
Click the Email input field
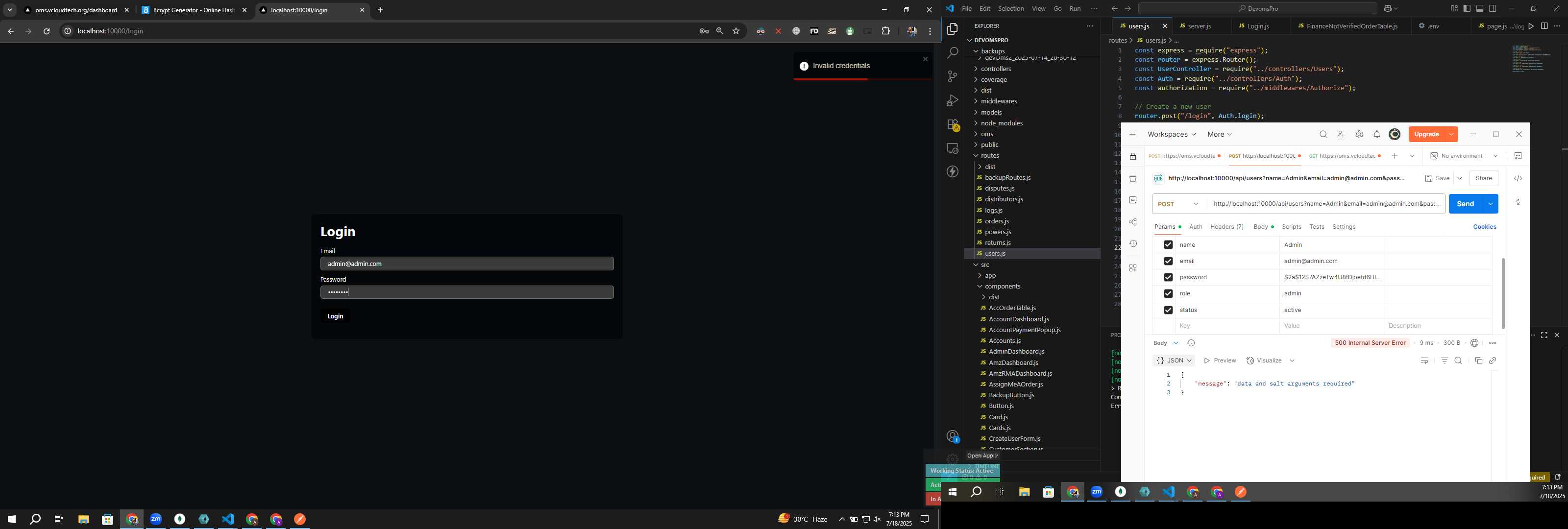[467, 264]
